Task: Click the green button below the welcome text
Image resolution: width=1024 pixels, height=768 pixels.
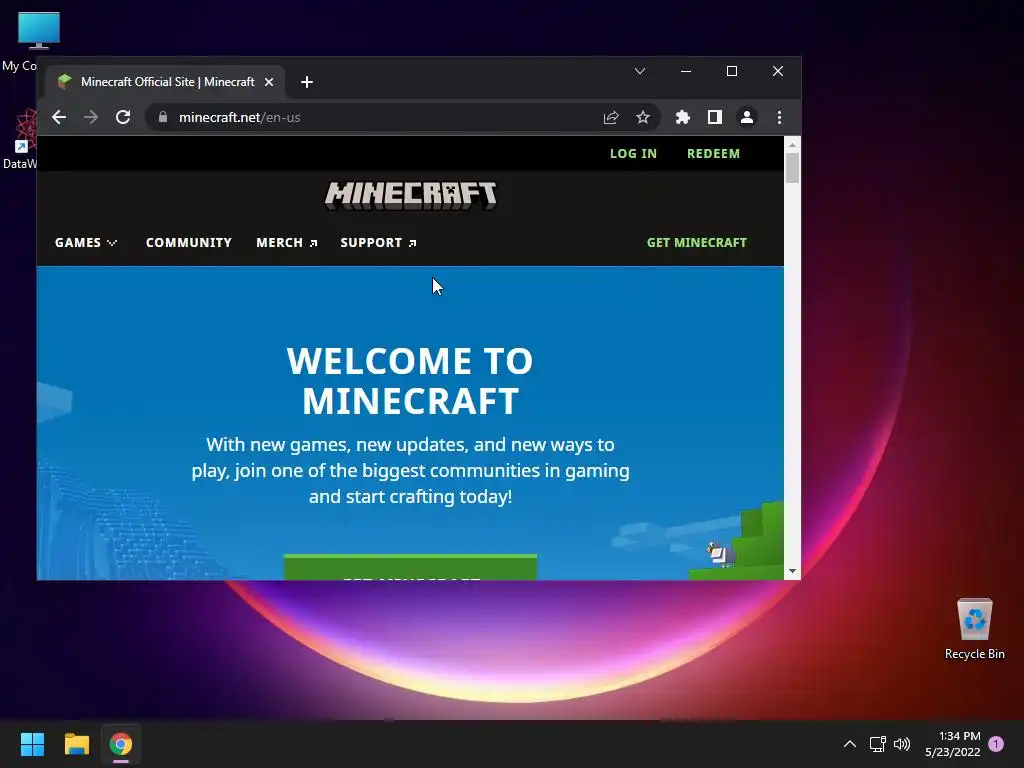Action: tap(411, 567)
